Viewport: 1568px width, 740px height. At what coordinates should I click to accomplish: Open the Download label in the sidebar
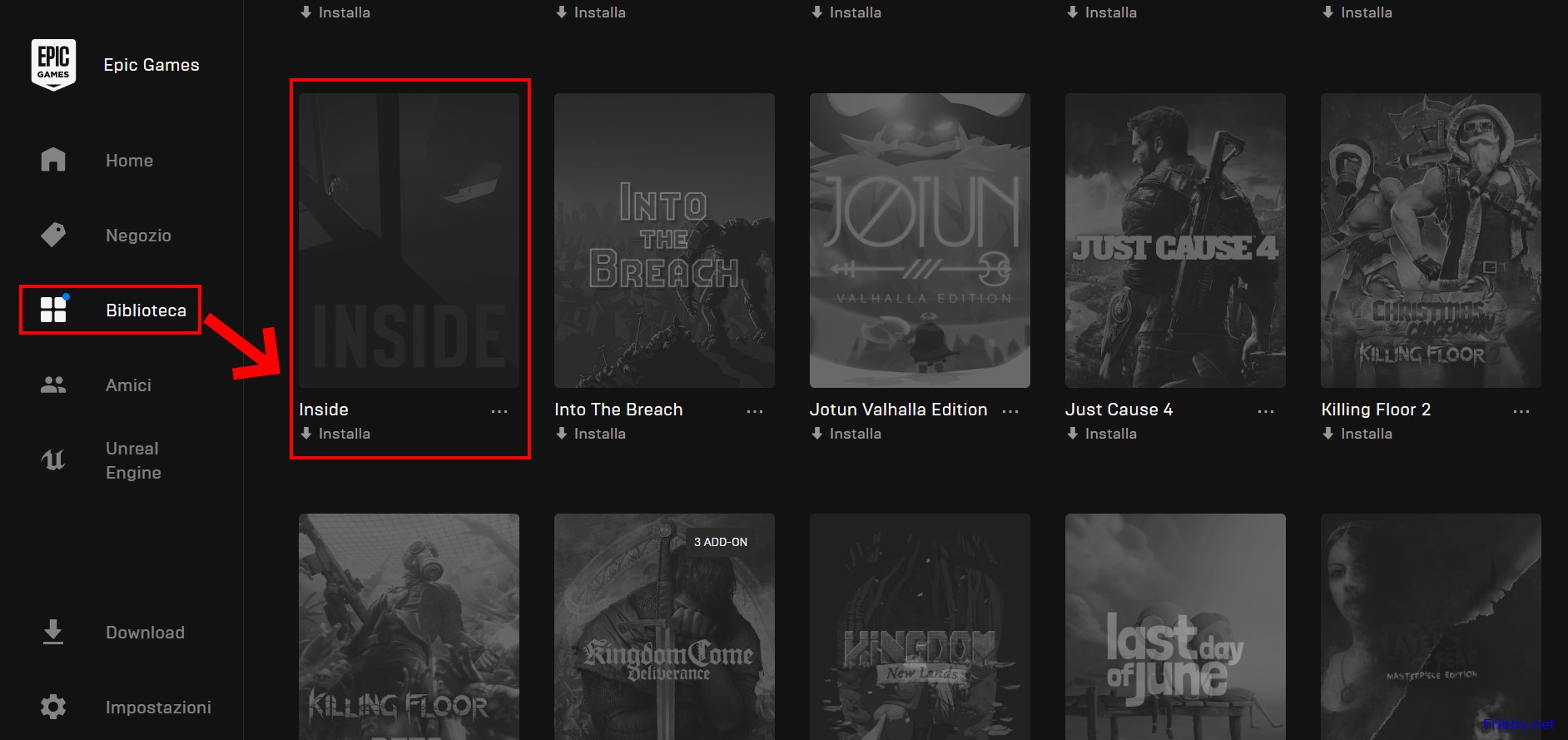point(145,633)
